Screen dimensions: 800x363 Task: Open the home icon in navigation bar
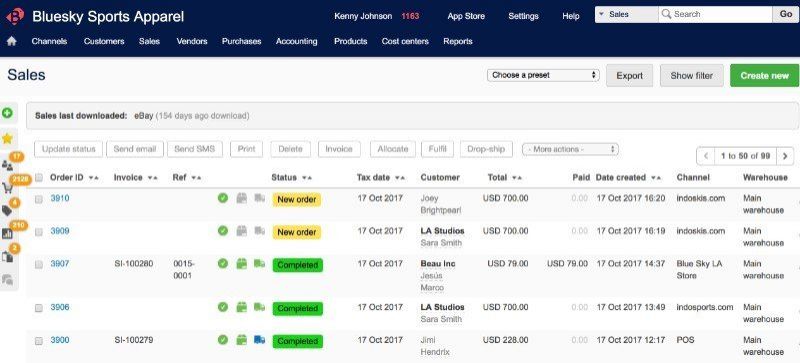click(12, 41)
